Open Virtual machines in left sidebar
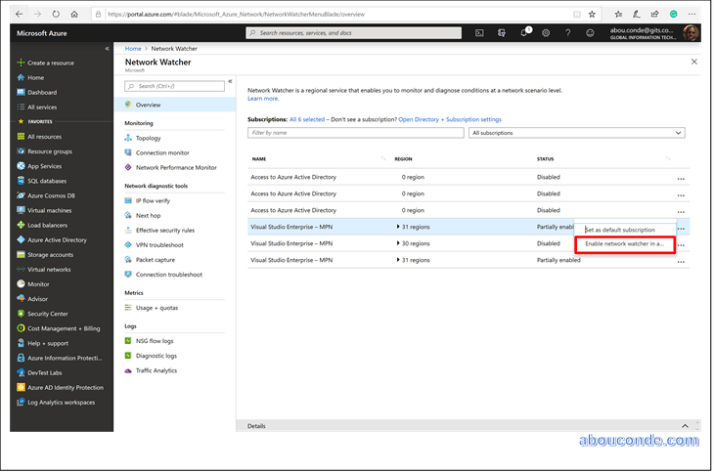This screenshot has height=472, width=714. pyautogui.click(x=49, y=211)
